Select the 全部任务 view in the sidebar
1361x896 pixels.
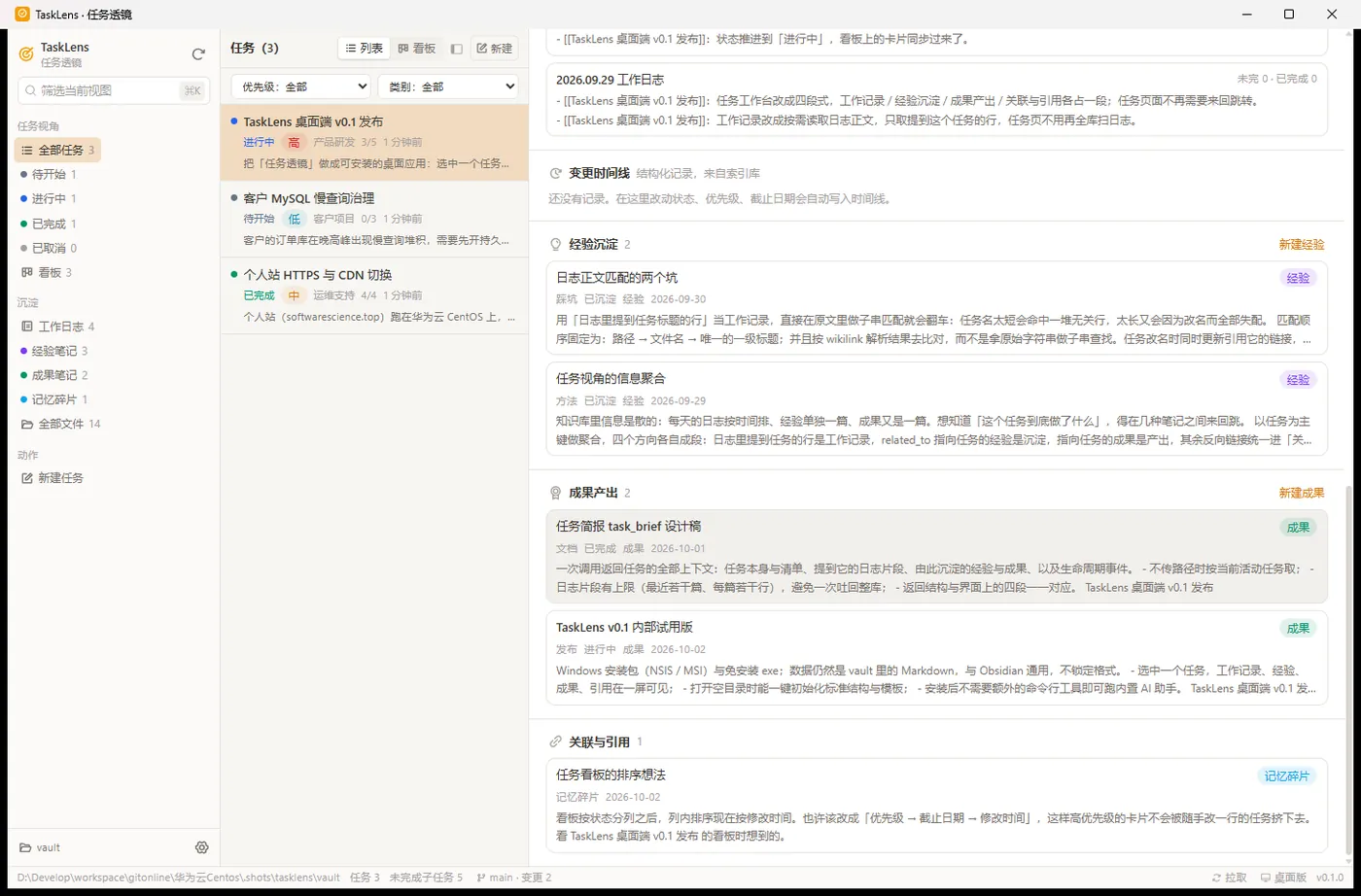57,150
